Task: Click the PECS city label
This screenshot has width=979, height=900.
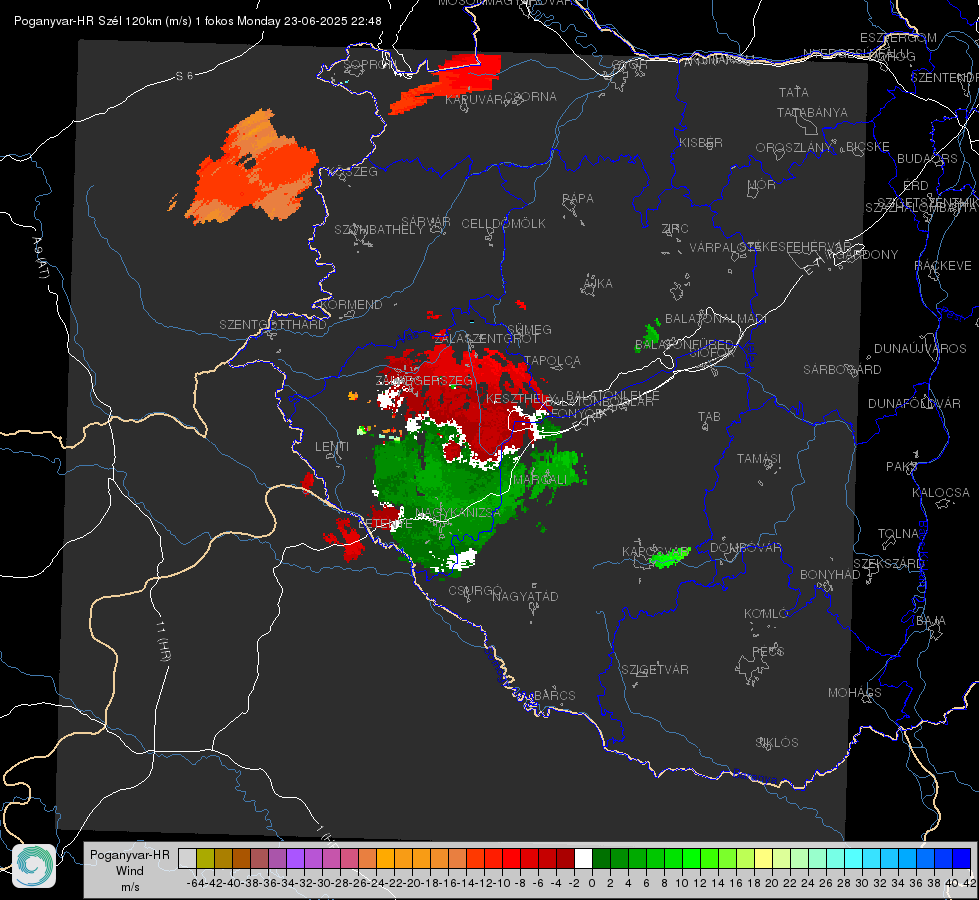Action: 767,651
